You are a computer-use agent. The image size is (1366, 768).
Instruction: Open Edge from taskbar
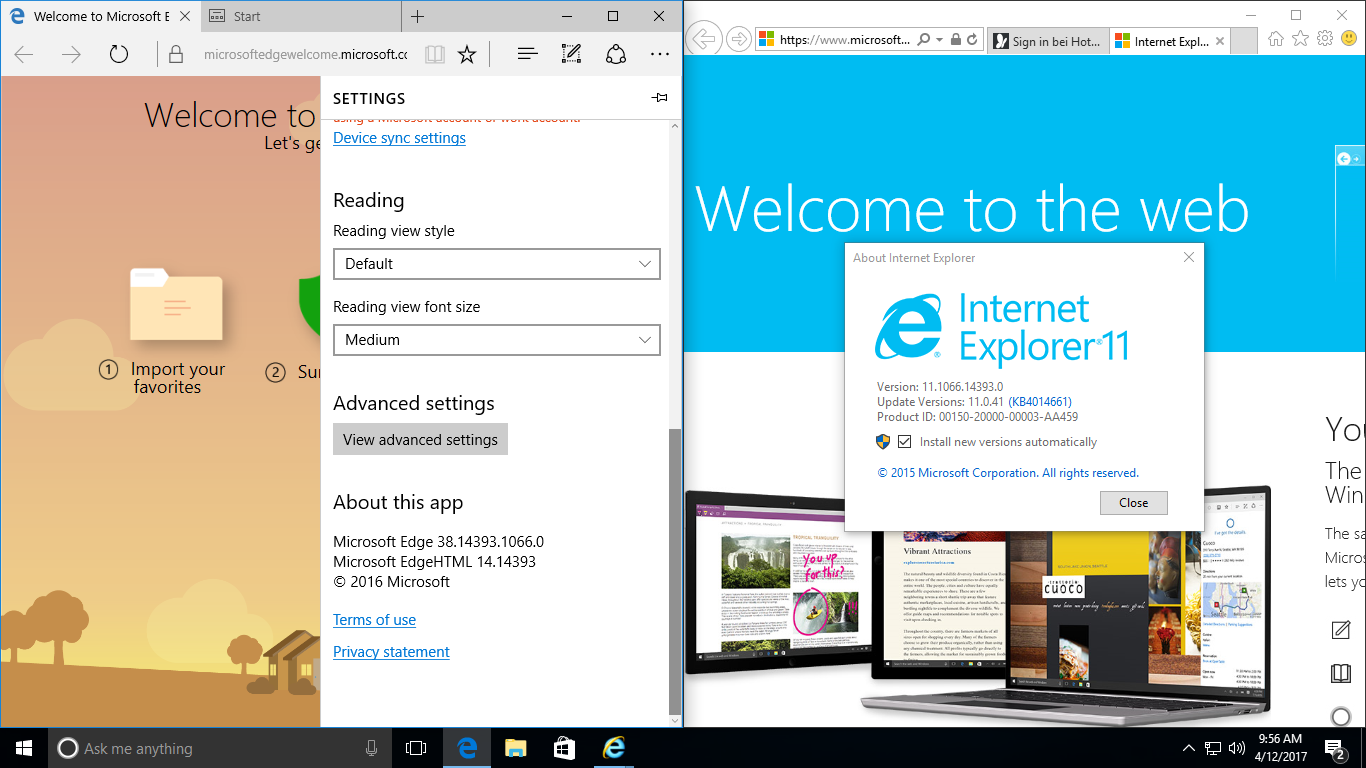(x=466, y=748)
